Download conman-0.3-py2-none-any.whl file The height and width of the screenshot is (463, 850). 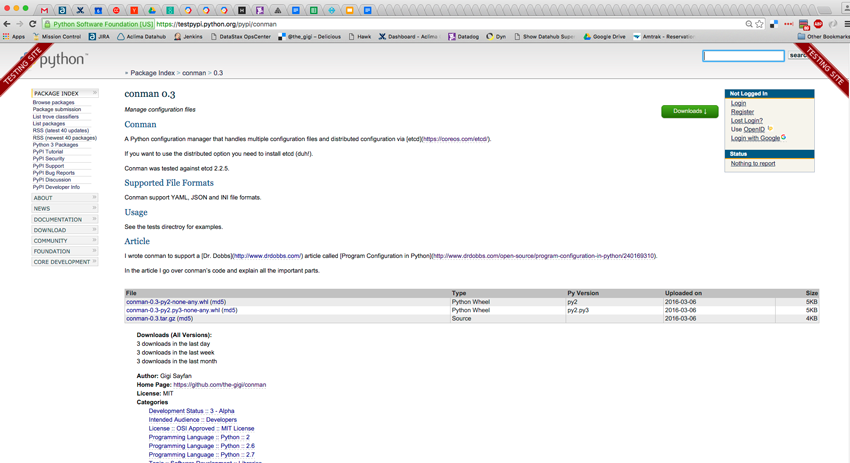pyautogui.click(x=167, y=301)
